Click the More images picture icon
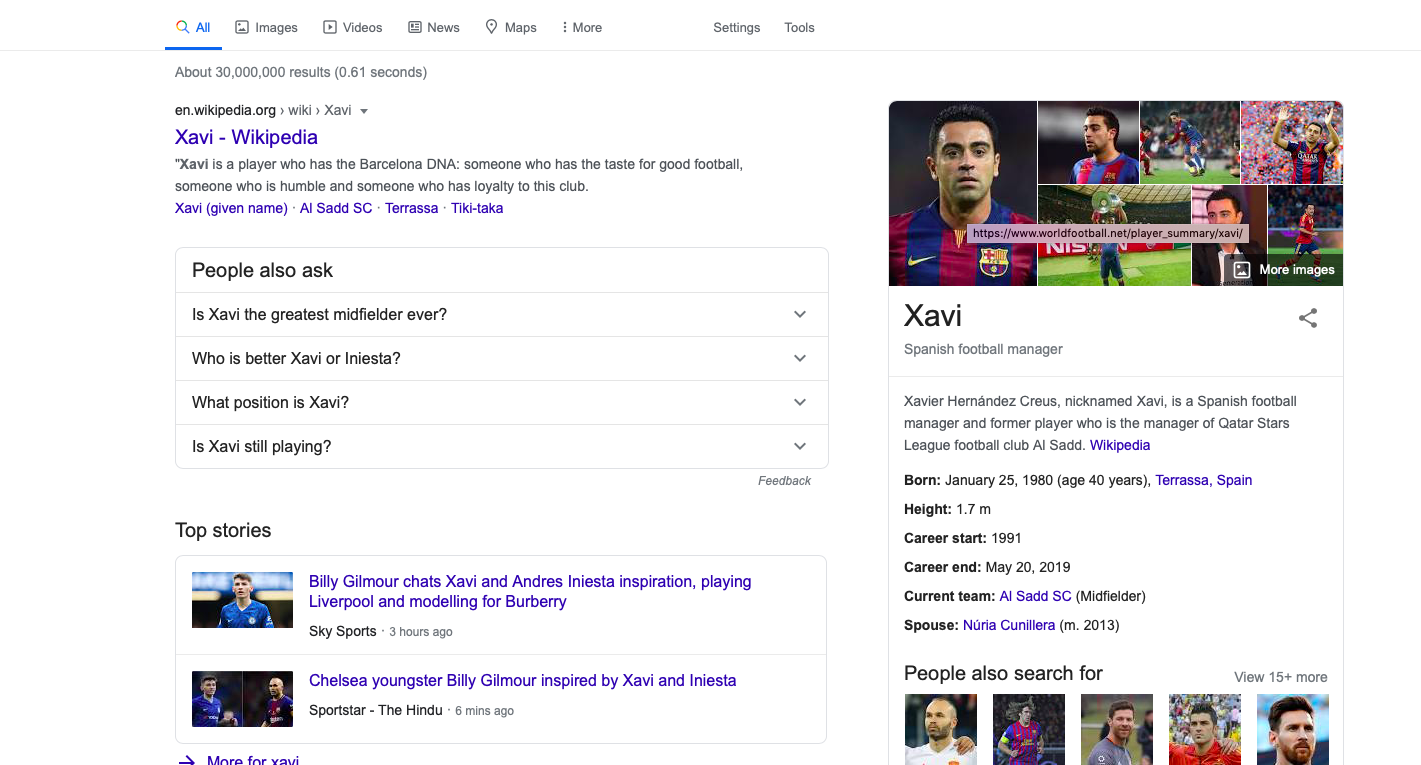Viewport: 1421px width, 765px height. 1242,269
